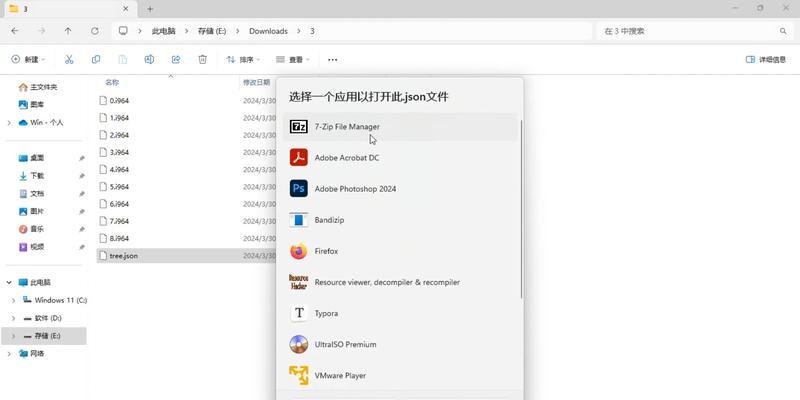Open the 查看 view dropdown
The height and width of the screenshot is (400, 800).
tap(293, 60)
